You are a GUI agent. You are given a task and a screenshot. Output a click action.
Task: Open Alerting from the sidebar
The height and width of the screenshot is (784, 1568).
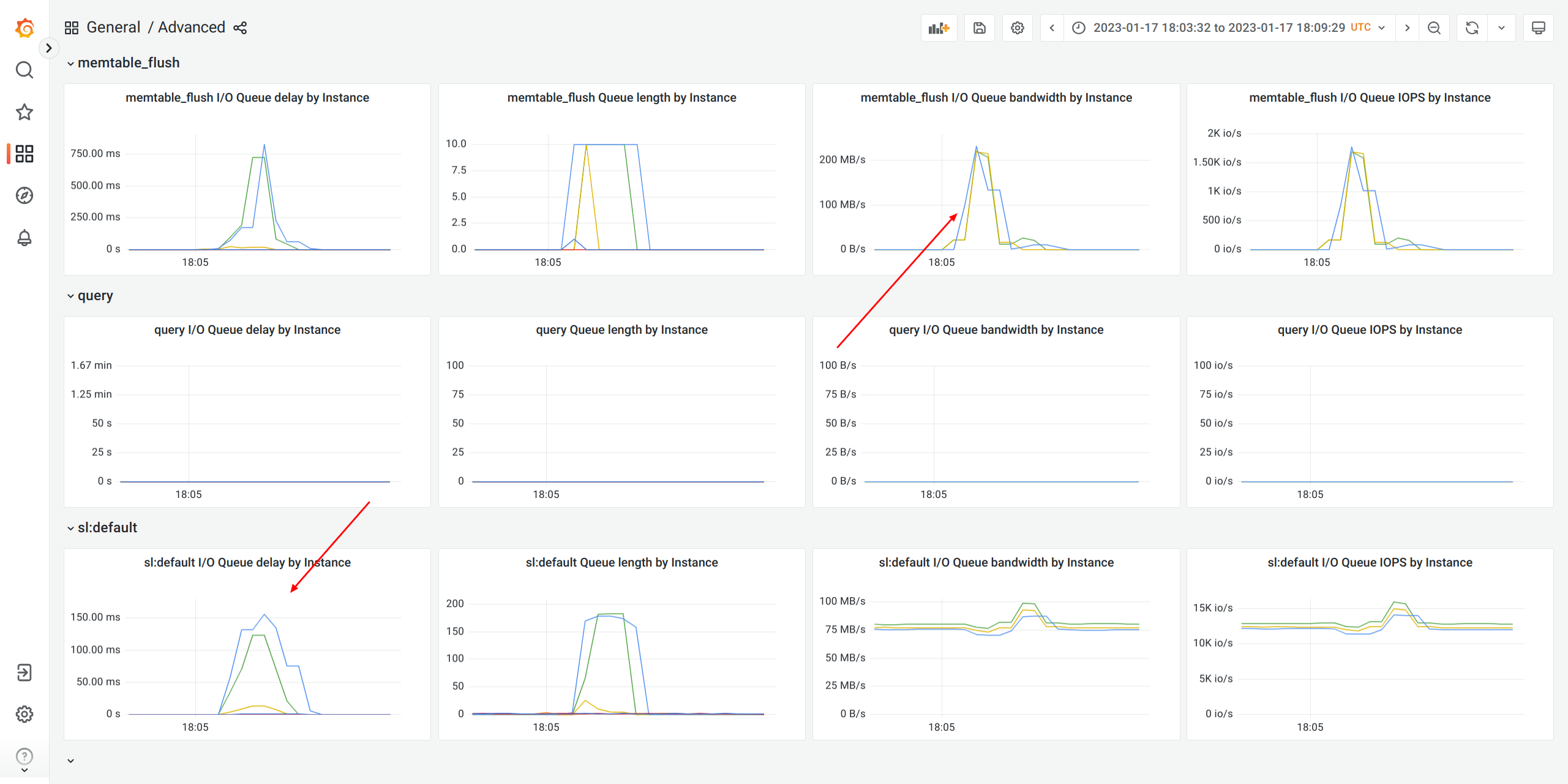click(x=24, y=238)
